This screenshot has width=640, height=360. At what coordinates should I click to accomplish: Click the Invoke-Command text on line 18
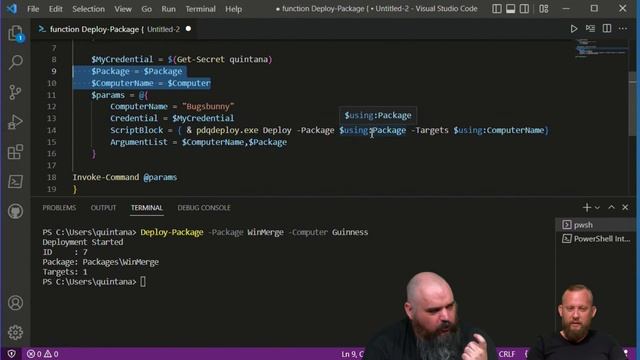tap(106, 178)
